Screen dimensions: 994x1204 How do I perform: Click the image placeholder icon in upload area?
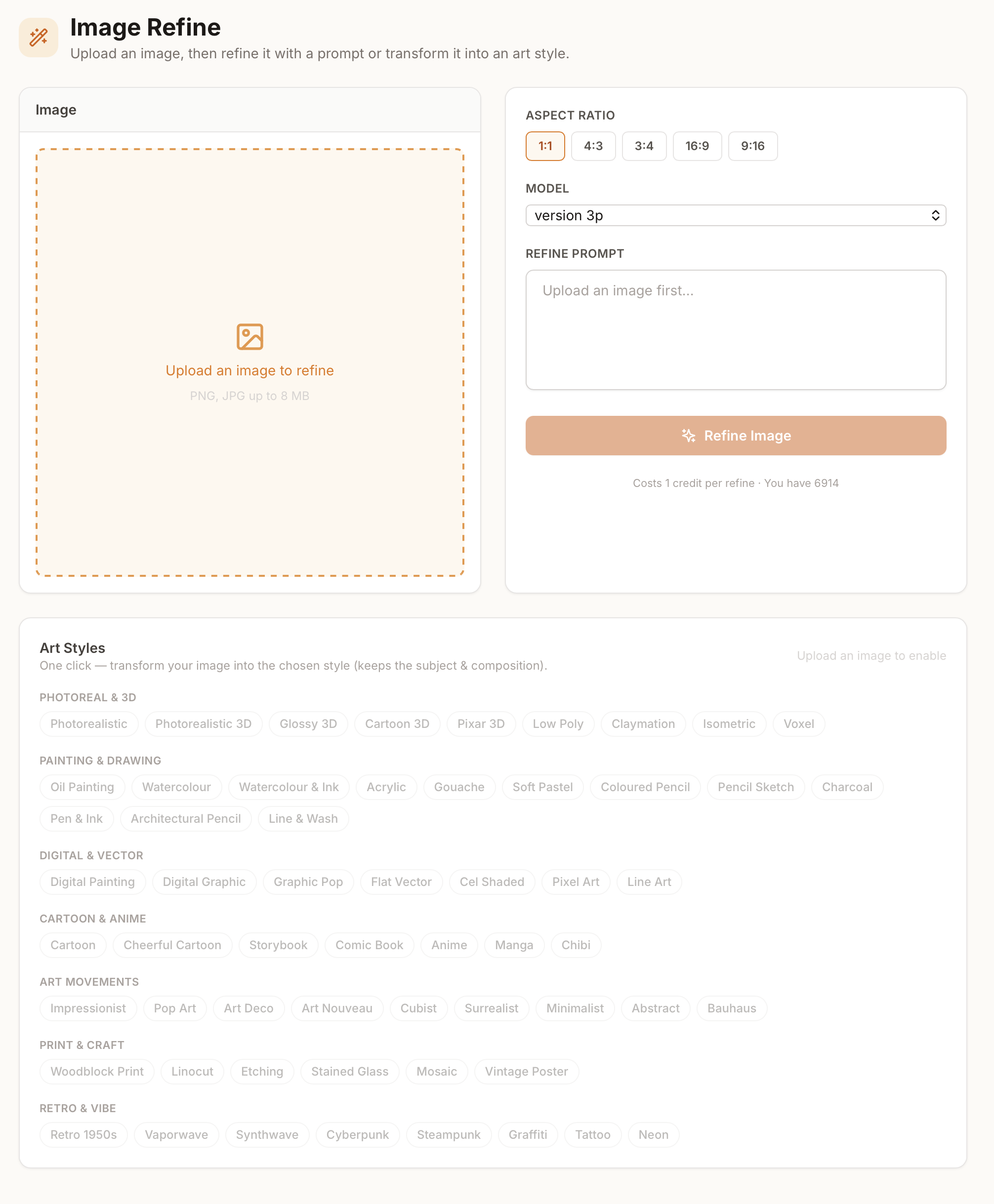pyautogui.click(x=249, y=336)
